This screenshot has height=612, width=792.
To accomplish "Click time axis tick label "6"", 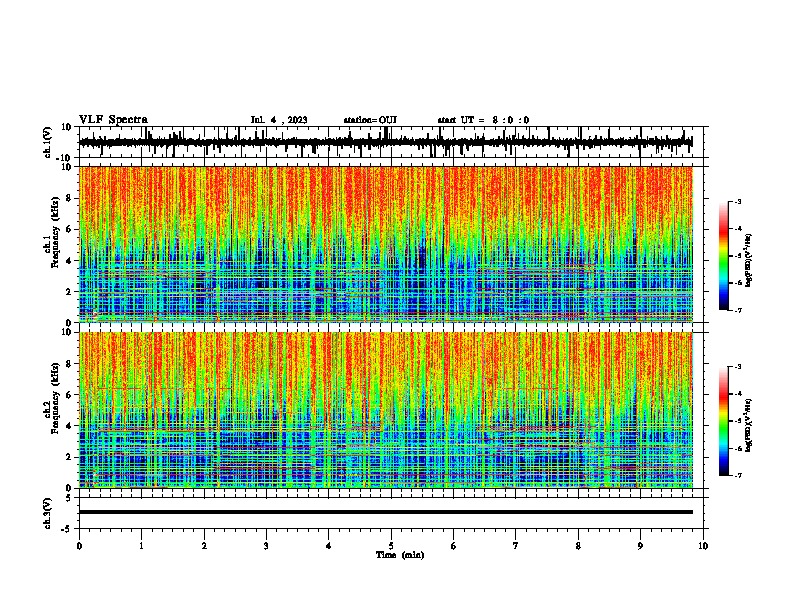I will [454, 546].
